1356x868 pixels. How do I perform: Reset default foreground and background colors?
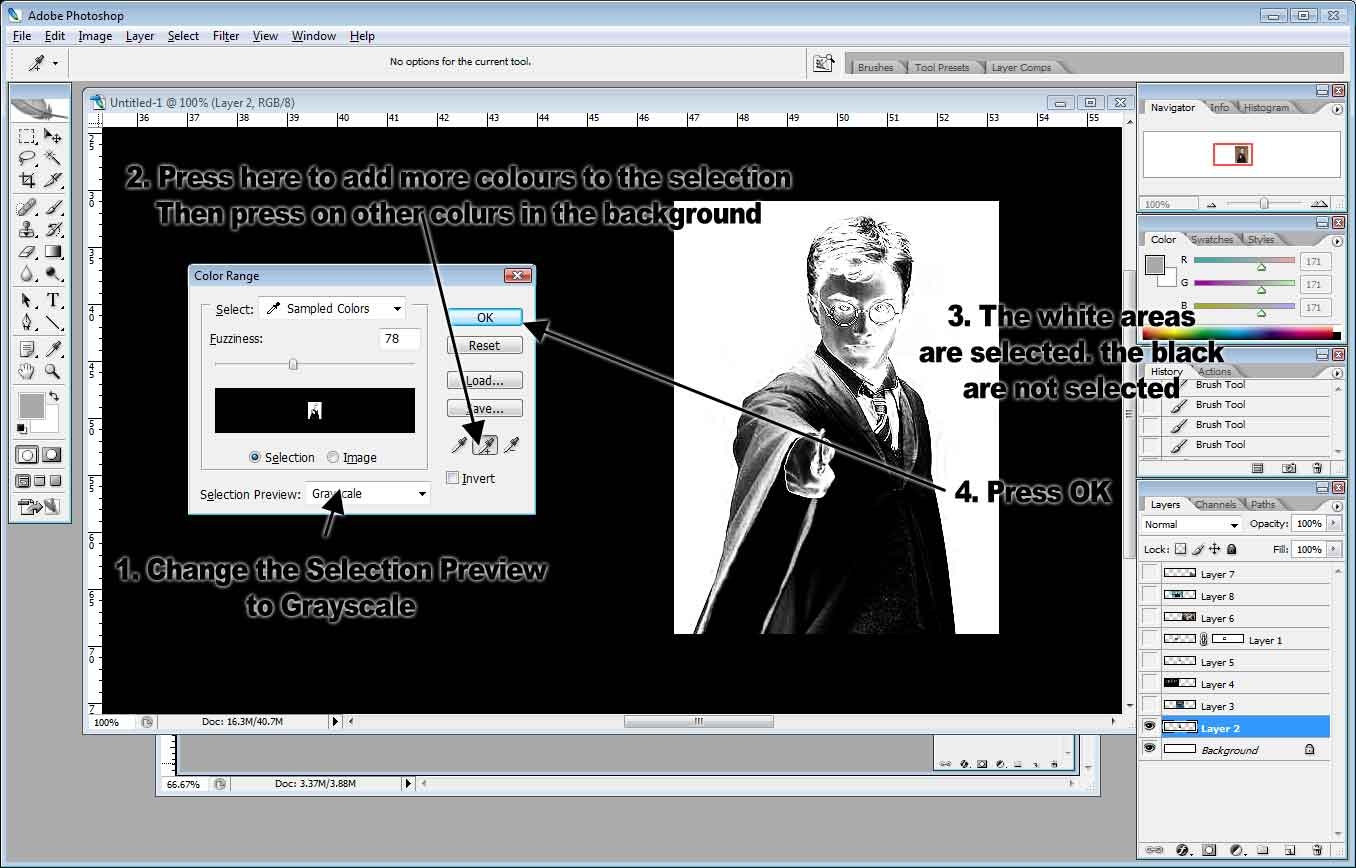coord(22,429)
